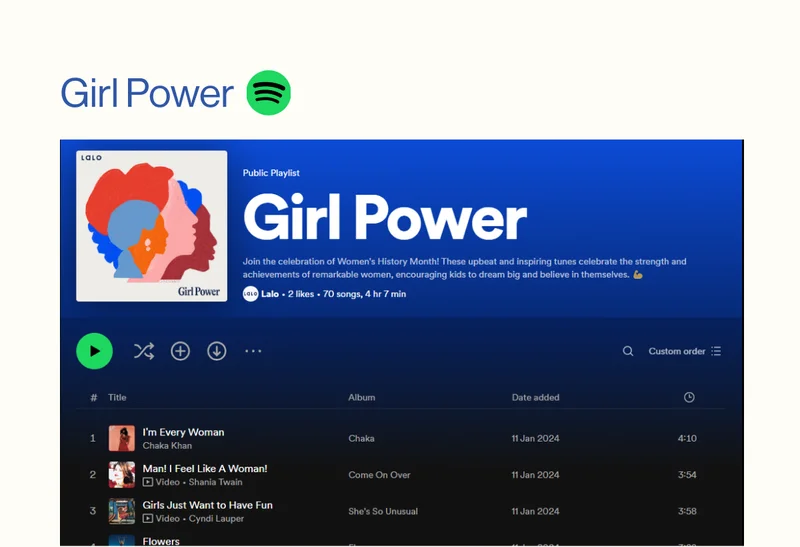The height and width of the screenshot is (547, 800).
Task: Select Girls Just Want to Have Fun
Action: point(208,505)
